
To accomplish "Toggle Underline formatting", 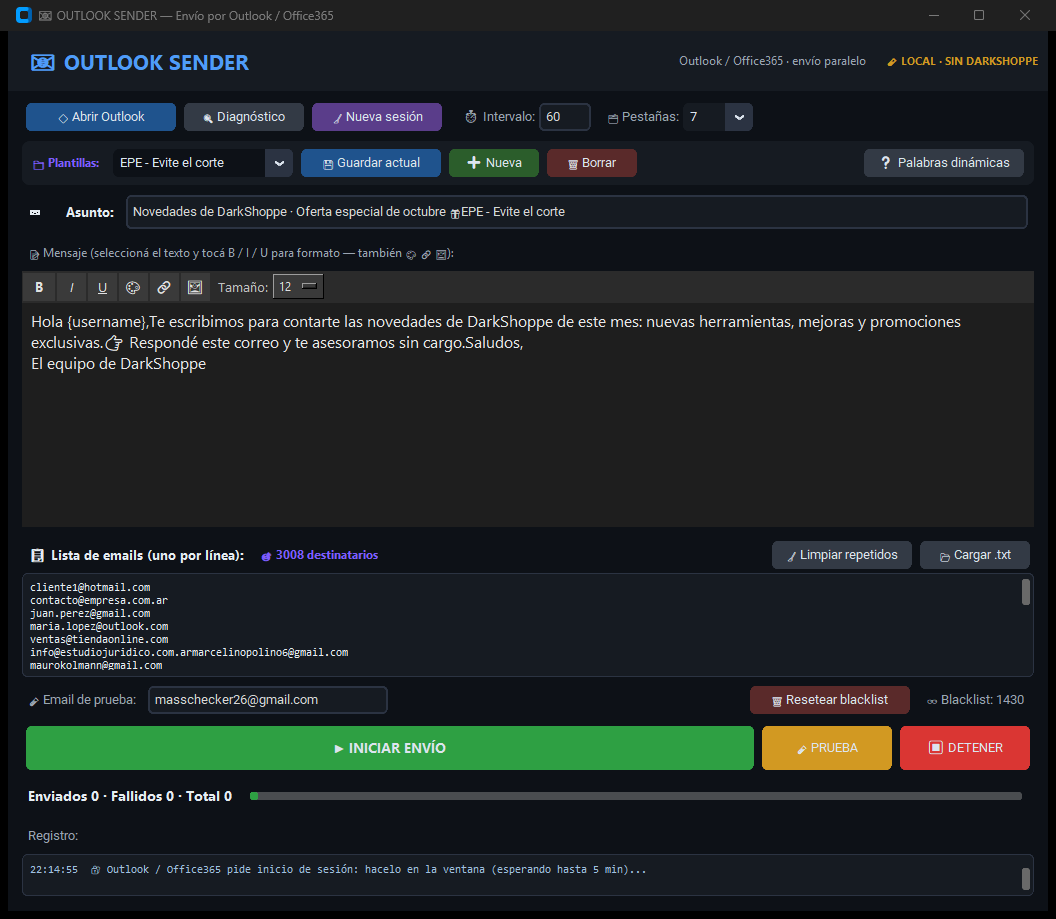I will point(102,287).
